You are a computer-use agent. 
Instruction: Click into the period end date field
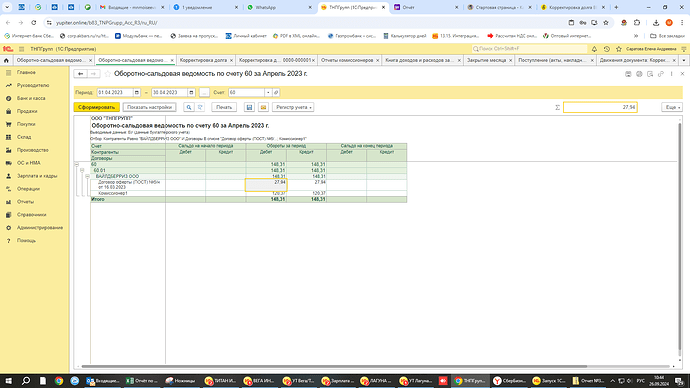point(169,92)
